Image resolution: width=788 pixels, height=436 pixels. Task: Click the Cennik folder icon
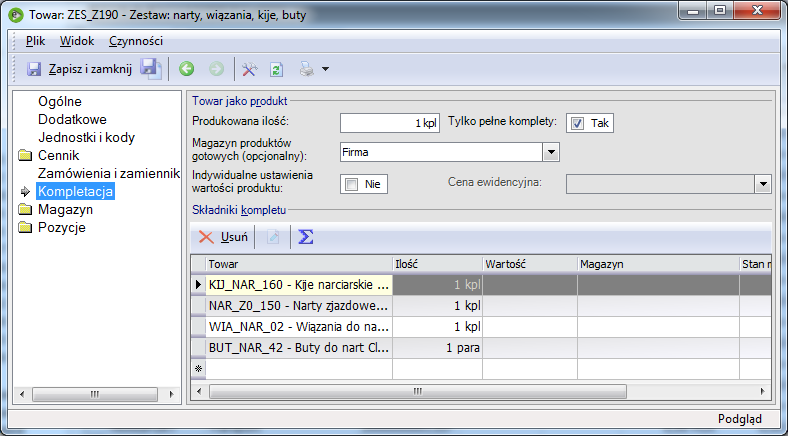[25, 156]
